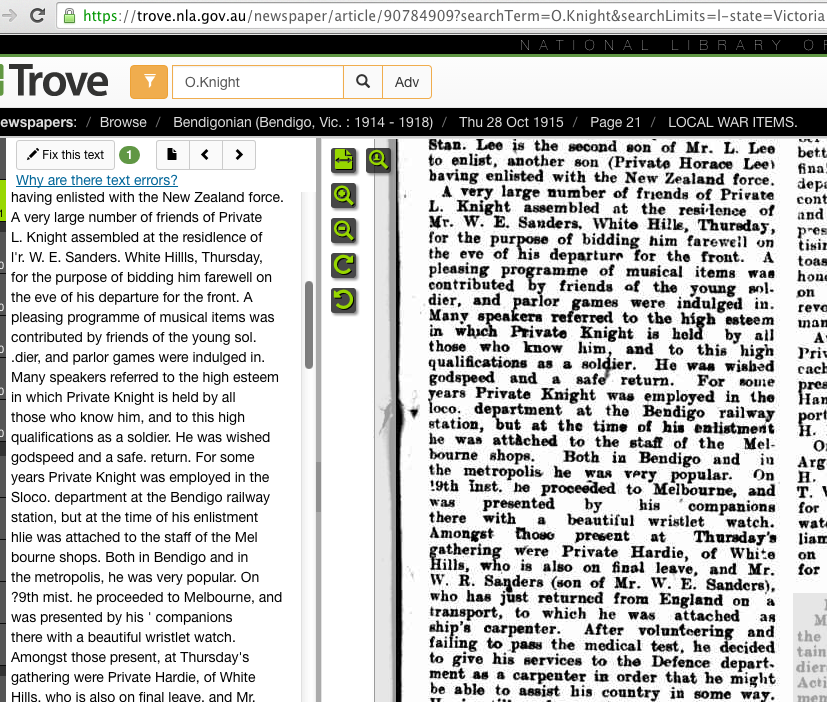Reload the page in the browser

tap(37, 15)
